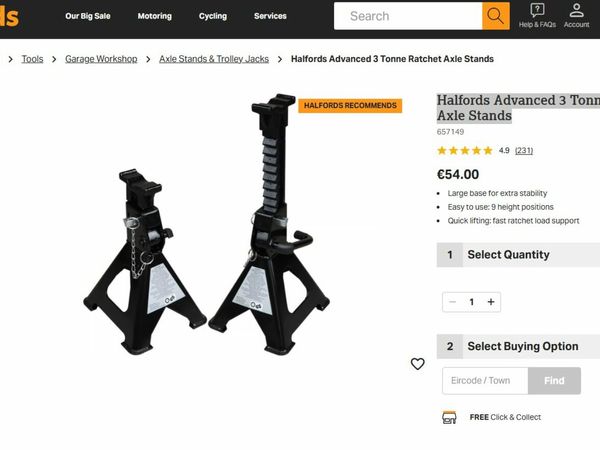The height and width of the screenshot is (450, 600).
Task: Decrease quantity with minus button
Action: point(452,302)
